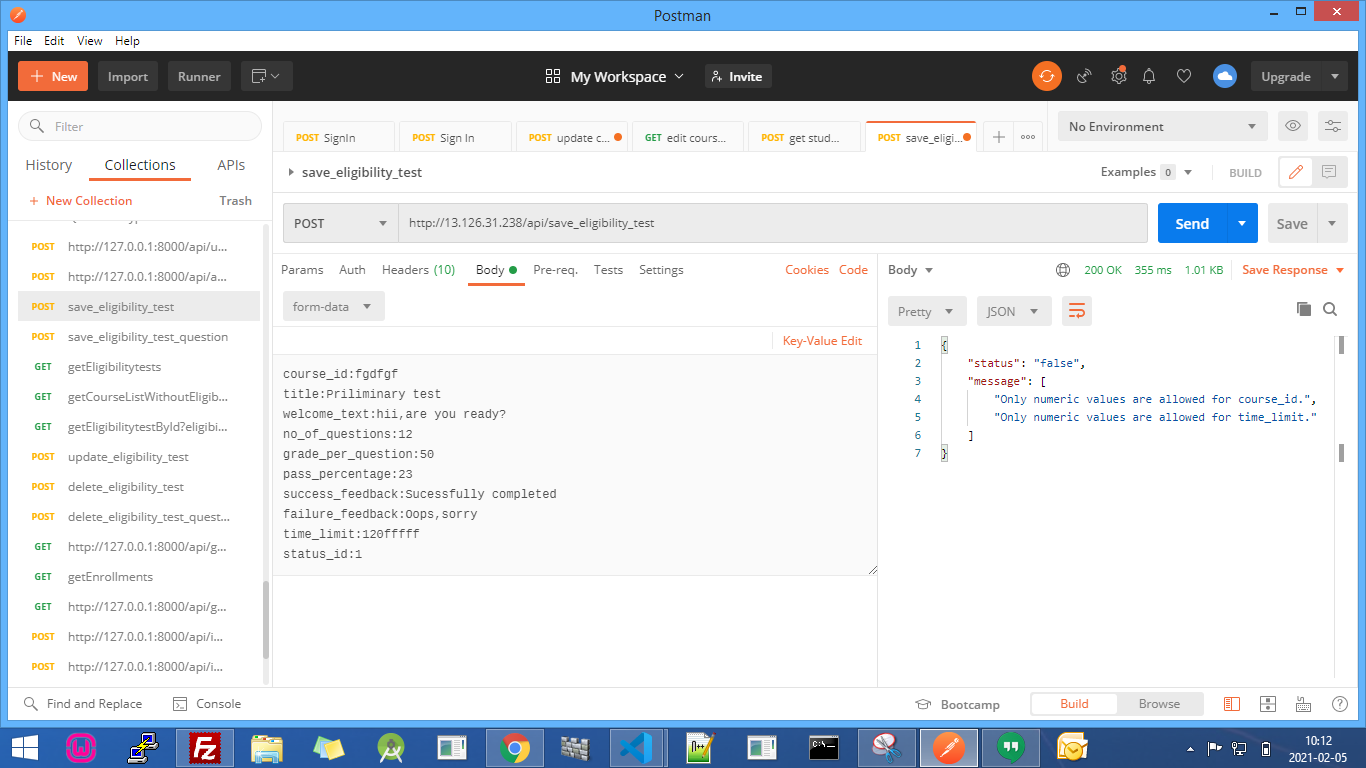
Task: Switch to Browse mode in footer
Action: click(1159, 704)
